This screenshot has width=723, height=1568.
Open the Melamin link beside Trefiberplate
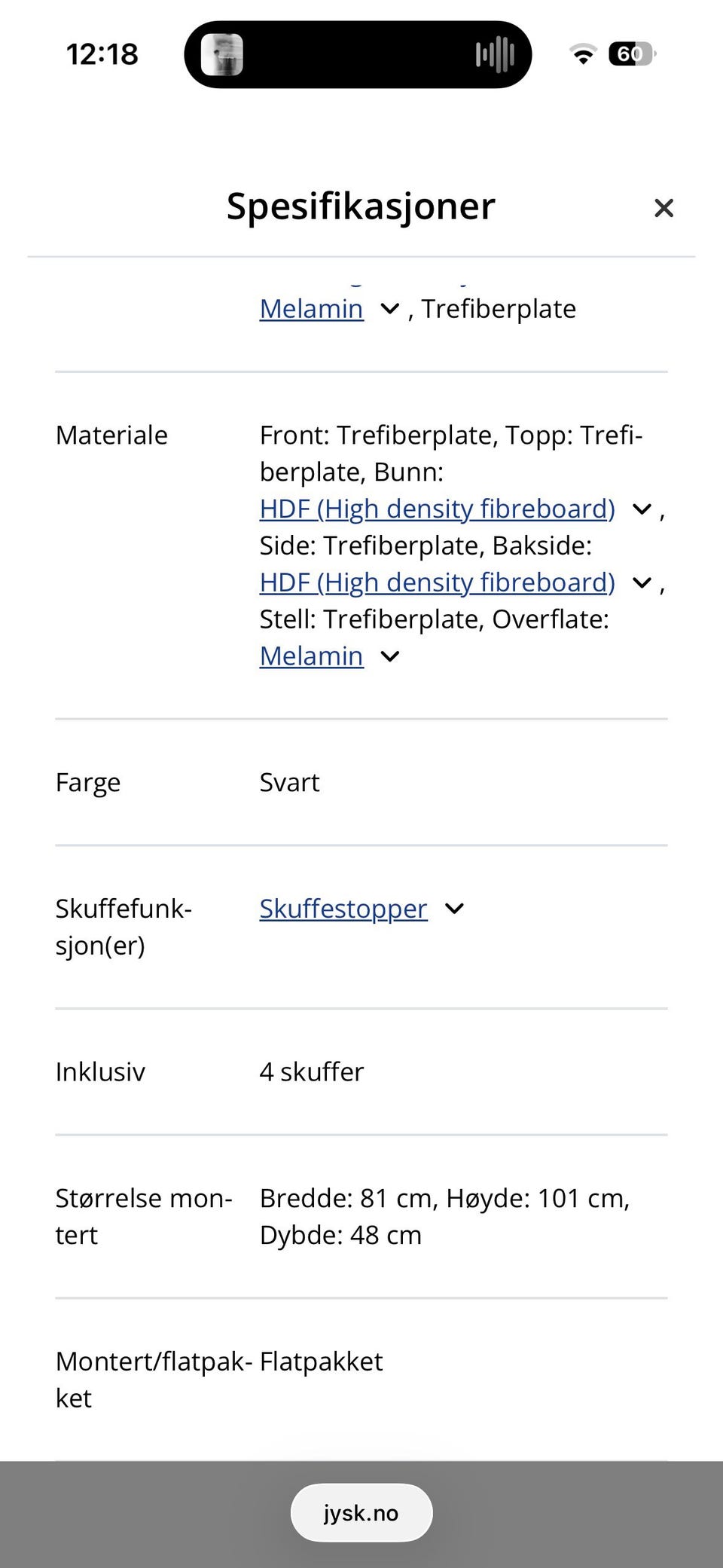click(311, 309)
